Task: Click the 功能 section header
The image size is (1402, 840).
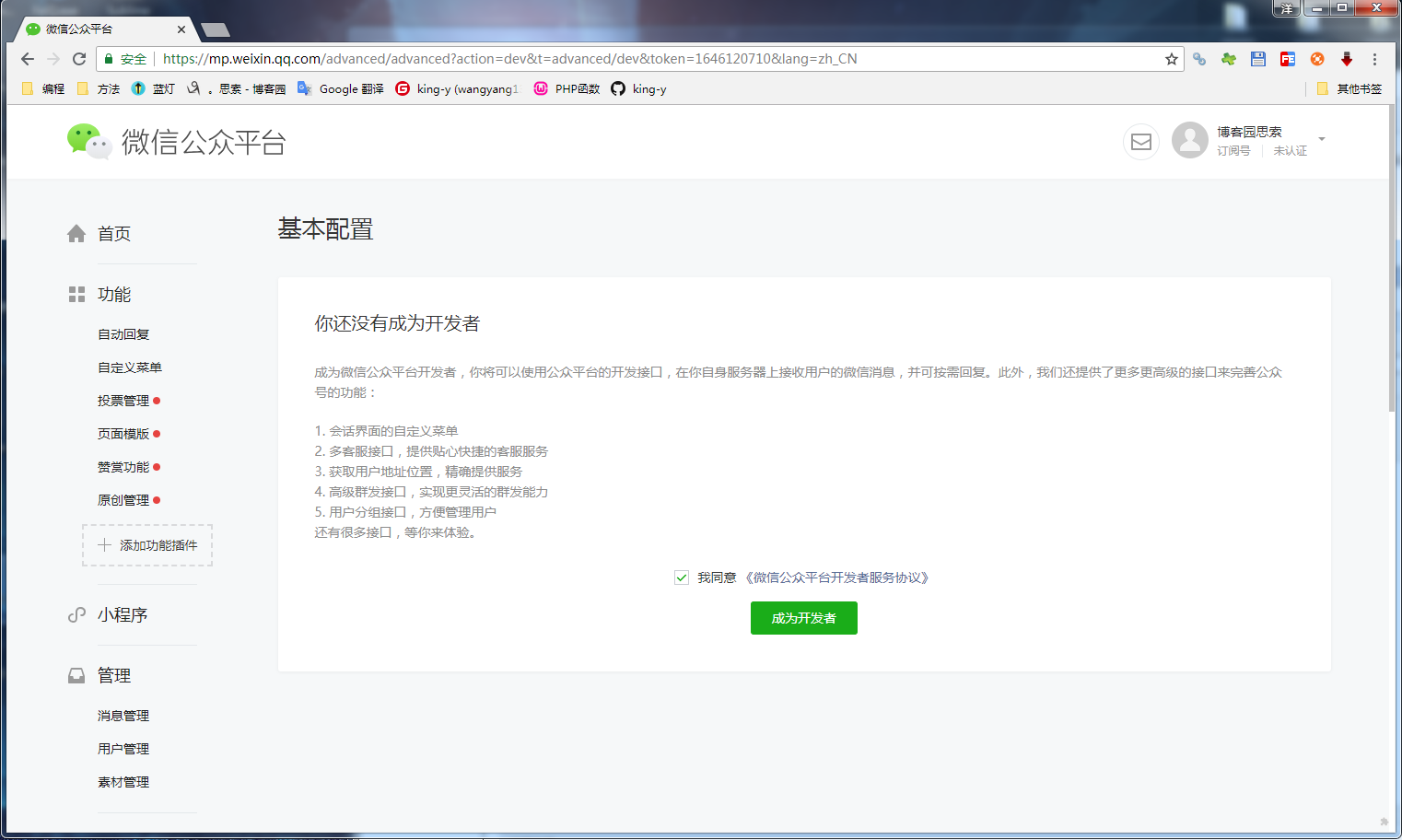Action: pyautogui.click(x=114, y=295)
